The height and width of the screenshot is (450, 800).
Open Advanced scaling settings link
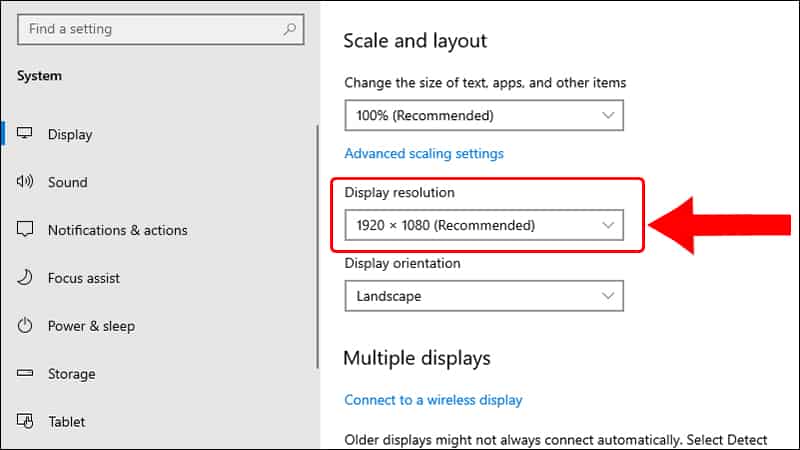424,154
